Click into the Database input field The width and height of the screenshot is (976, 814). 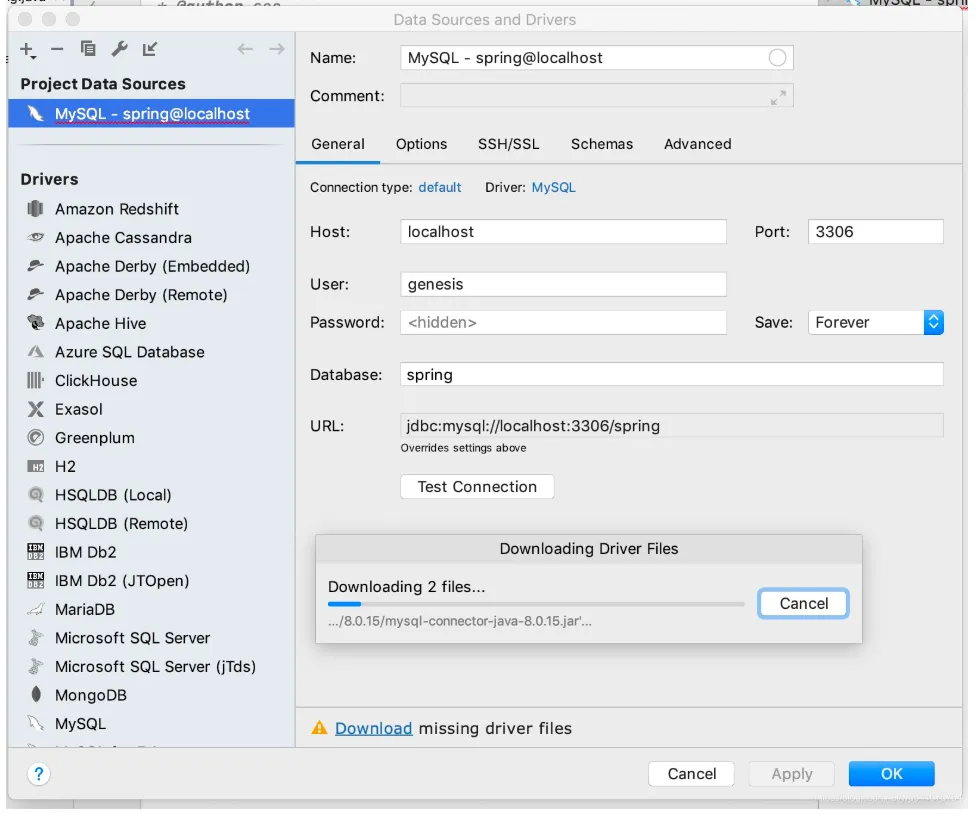pyautogui.click(x=670, y=375)
